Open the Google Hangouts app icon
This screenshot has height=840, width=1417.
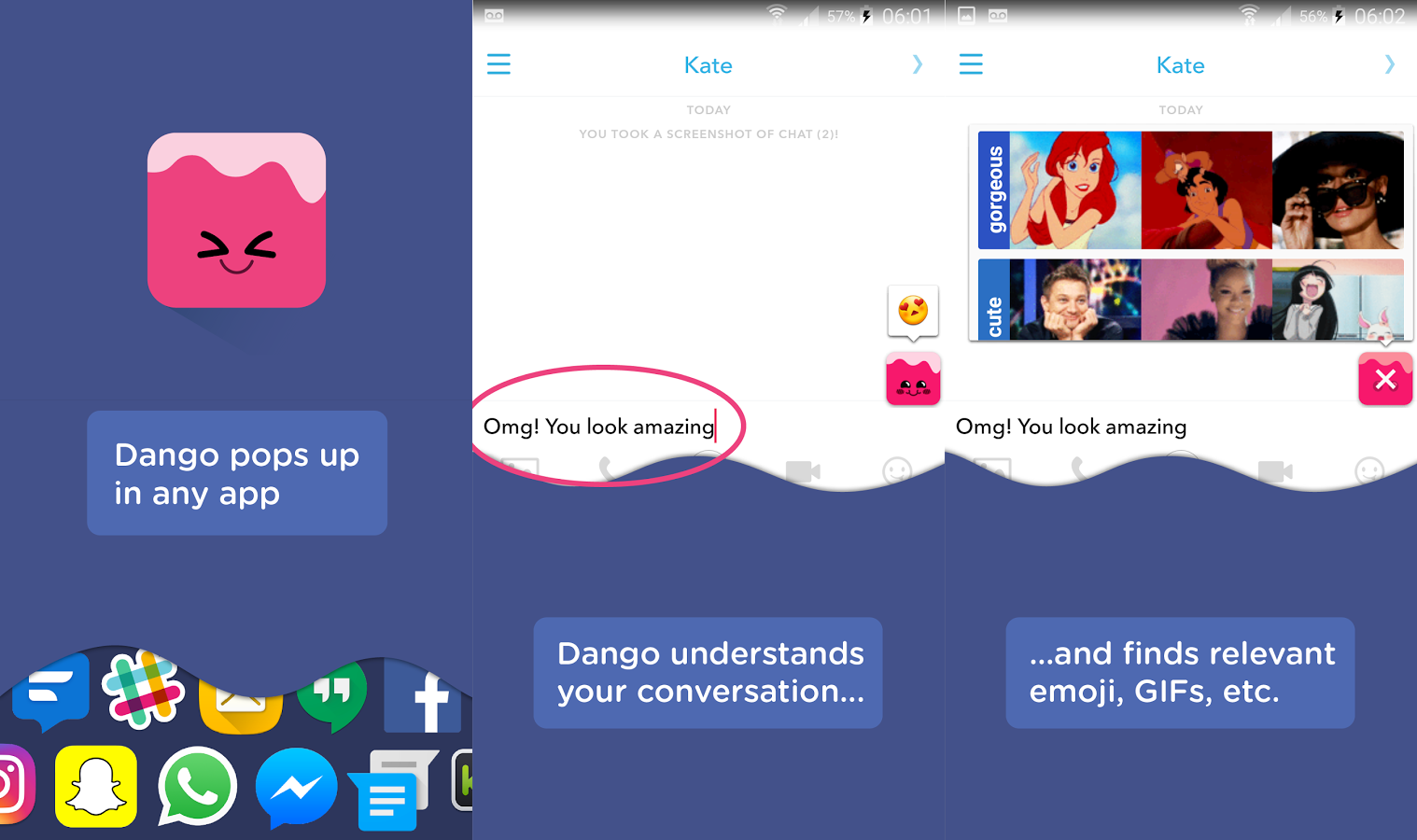pos(332,696)
